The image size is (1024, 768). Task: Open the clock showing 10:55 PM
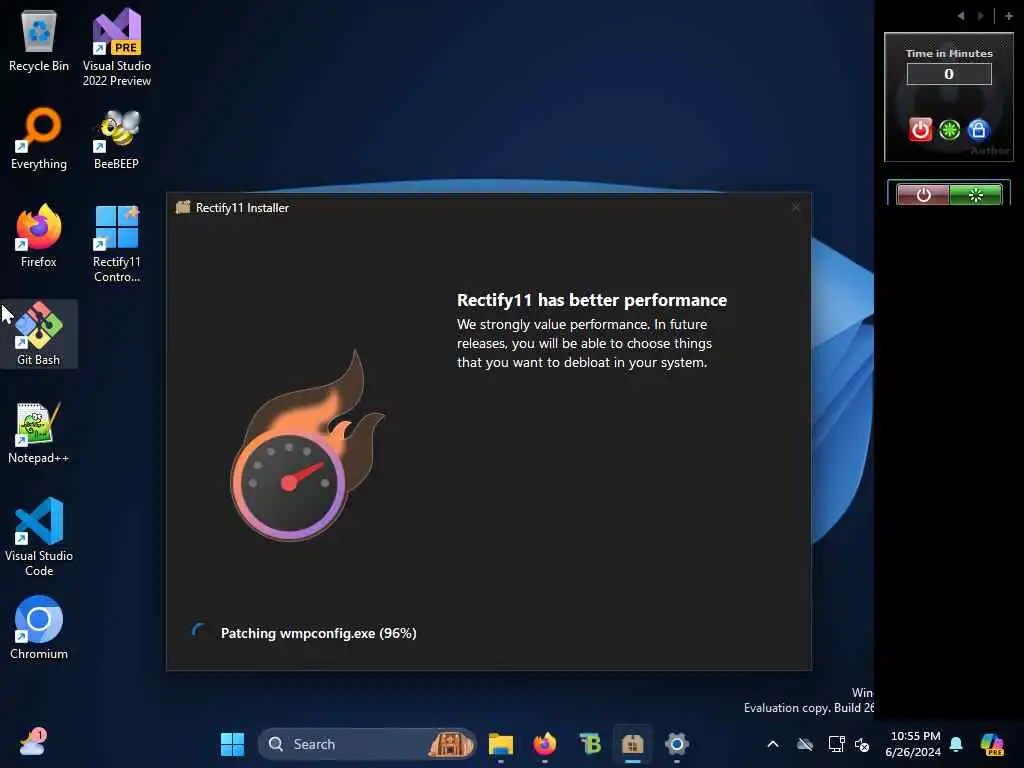click(x=914, y=744)
